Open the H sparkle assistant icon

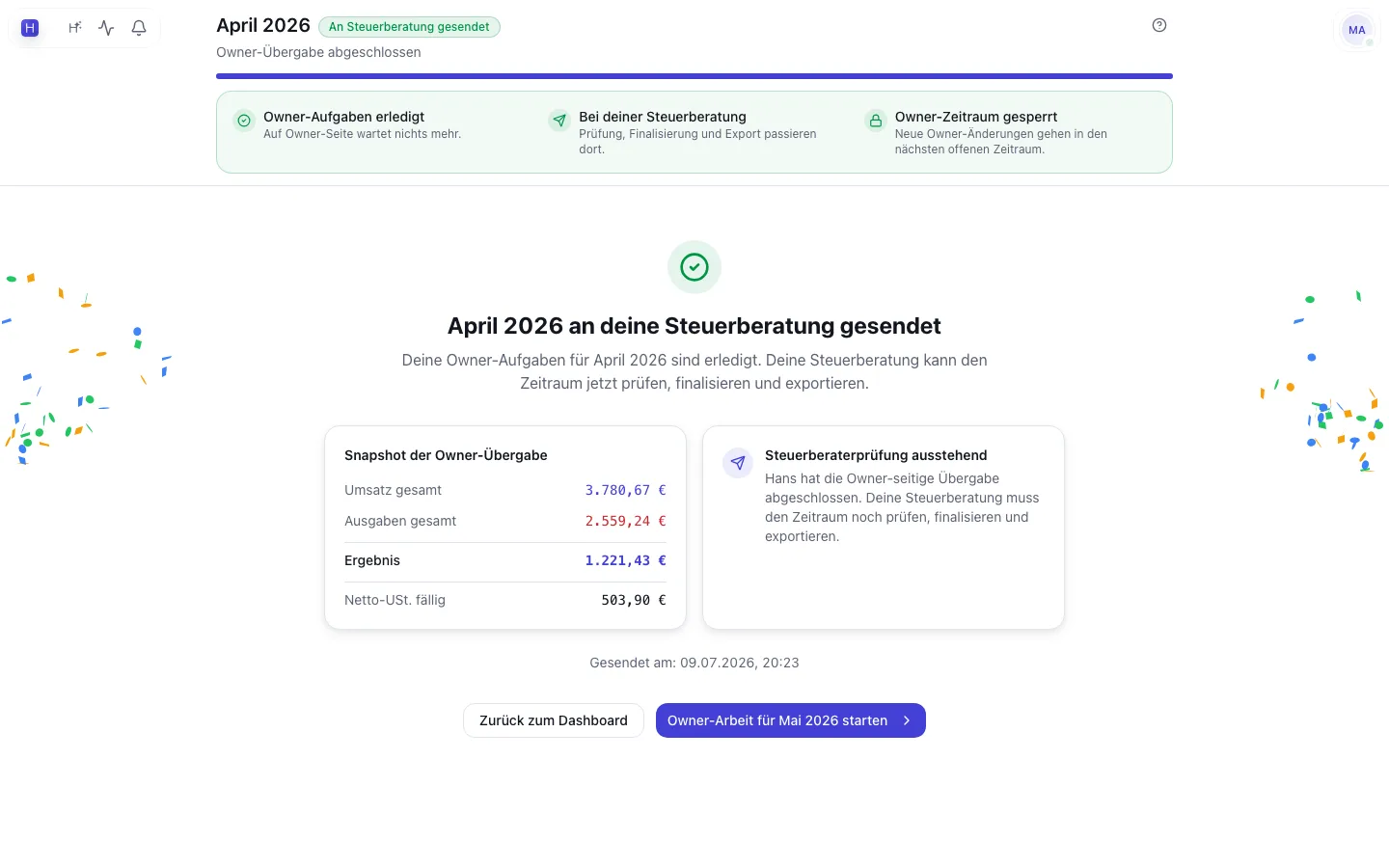[x=74, y=28]
